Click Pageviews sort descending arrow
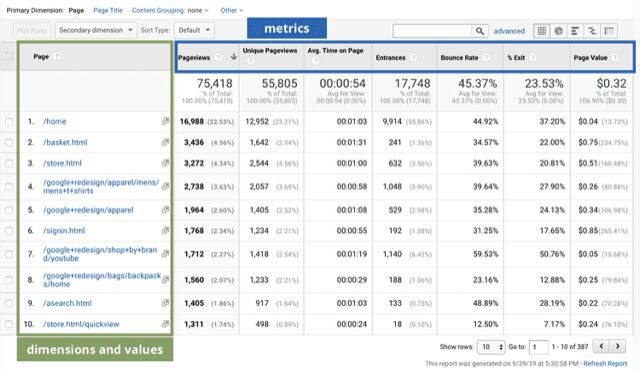Screen dimensions: 640x370 tap(233, 57)
